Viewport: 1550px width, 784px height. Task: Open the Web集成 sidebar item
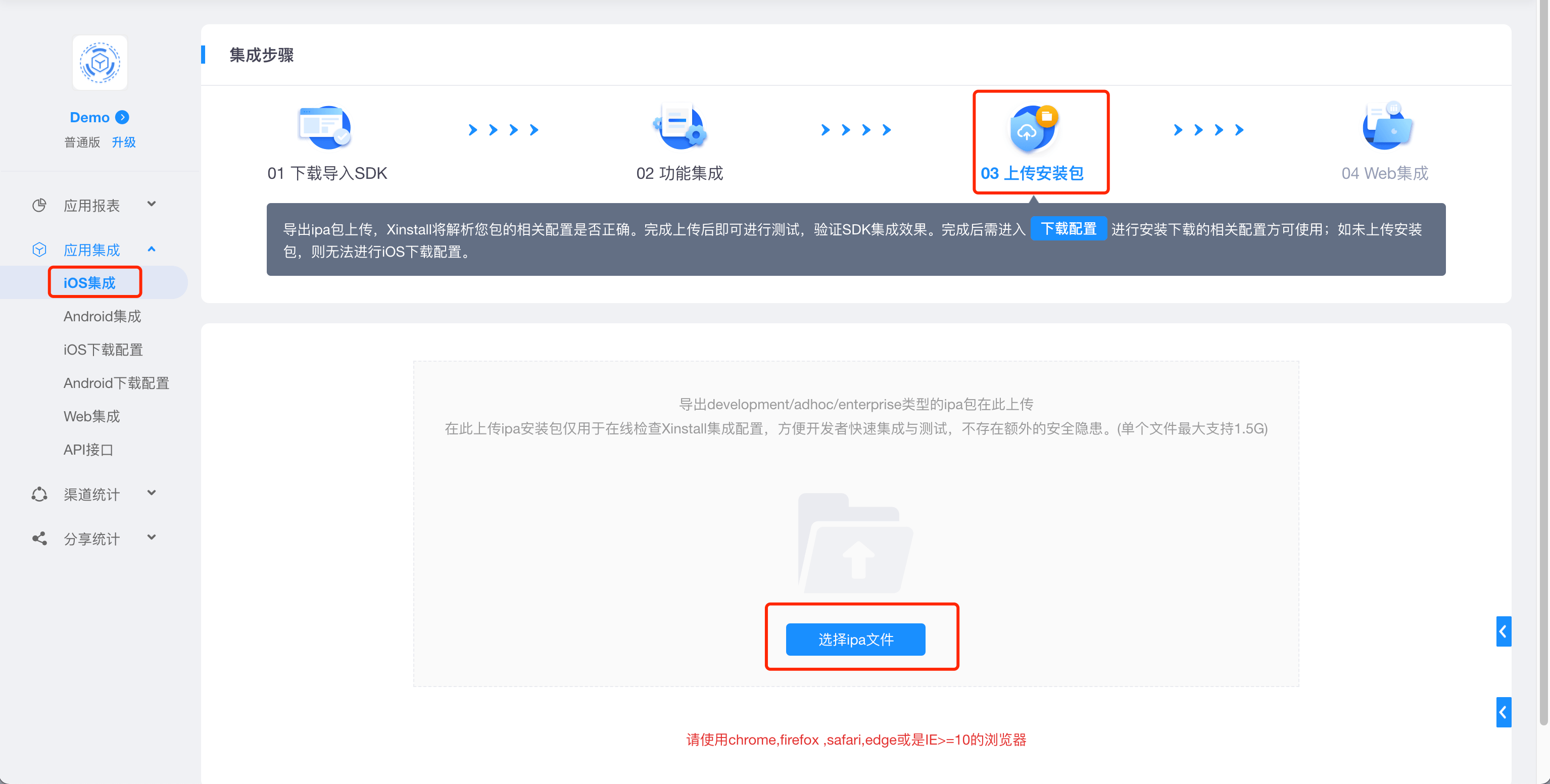(x=91, y=416)
